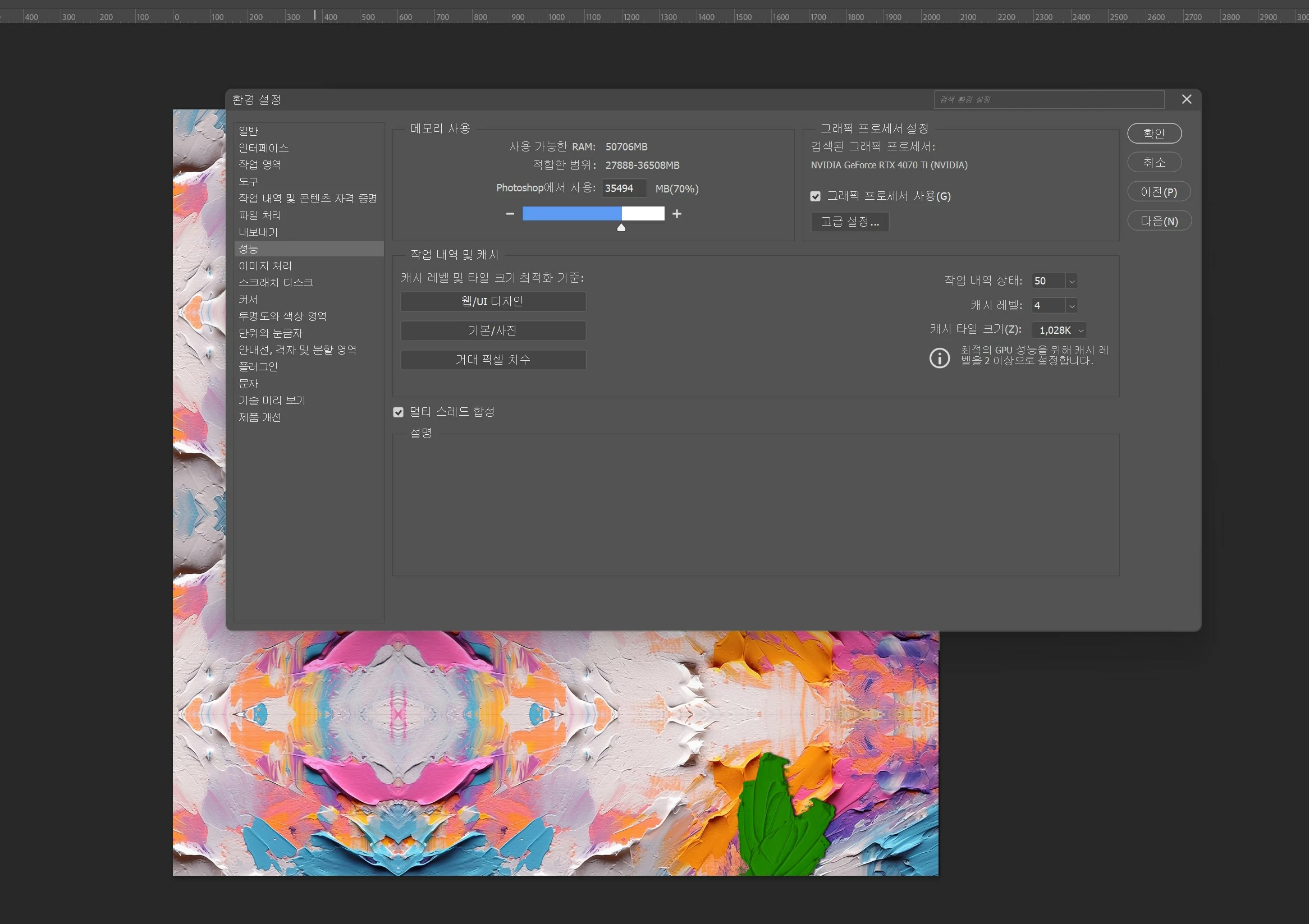Toggle 그래픽 프로세서 사용 checkbox

(x=815, y=196)
